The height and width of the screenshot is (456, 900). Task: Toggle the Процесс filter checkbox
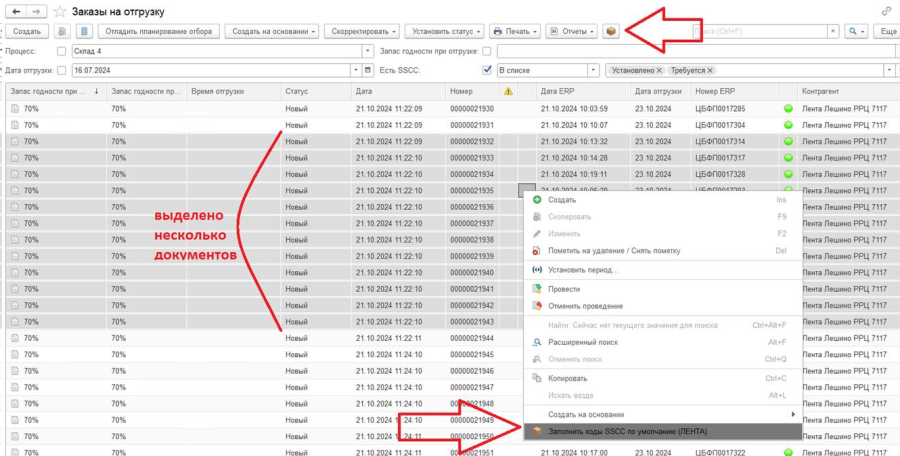[62, 51]
